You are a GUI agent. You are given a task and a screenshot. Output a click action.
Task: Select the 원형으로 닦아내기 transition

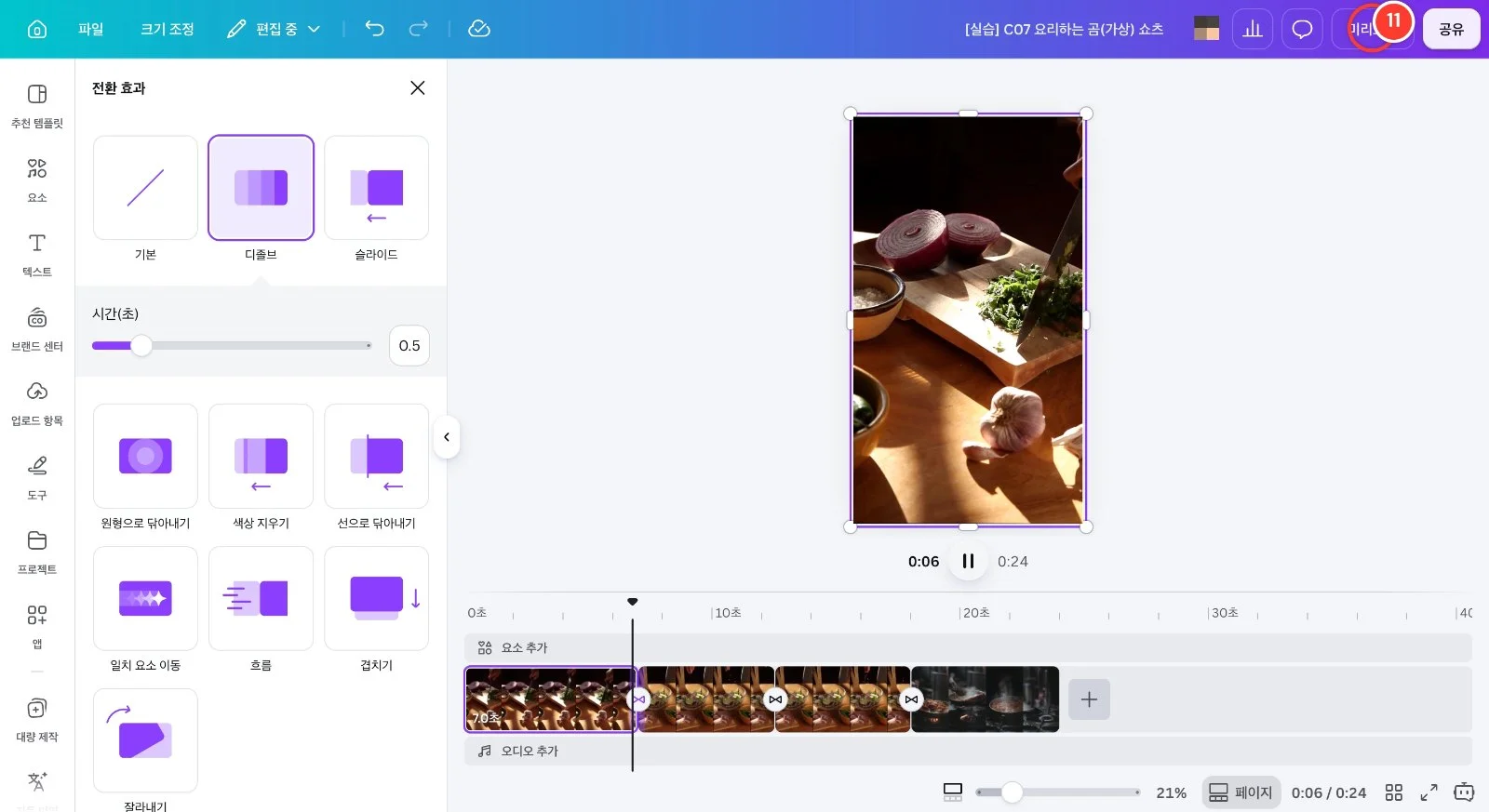point(145,456)
